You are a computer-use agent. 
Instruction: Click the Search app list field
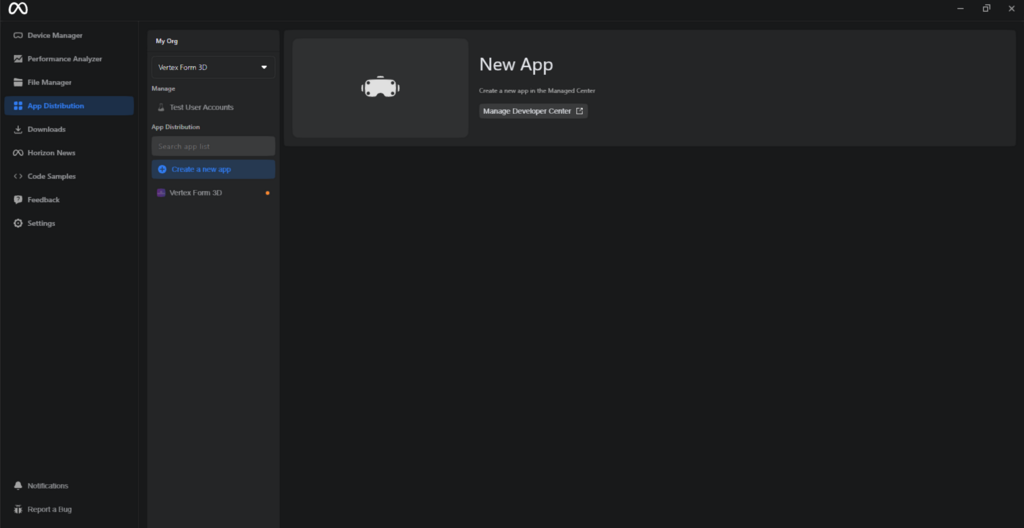(213, 146)
